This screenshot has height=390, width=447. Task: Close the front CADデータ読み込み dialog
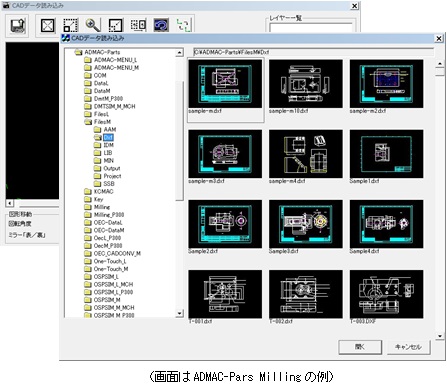click(x=439, y=39)
